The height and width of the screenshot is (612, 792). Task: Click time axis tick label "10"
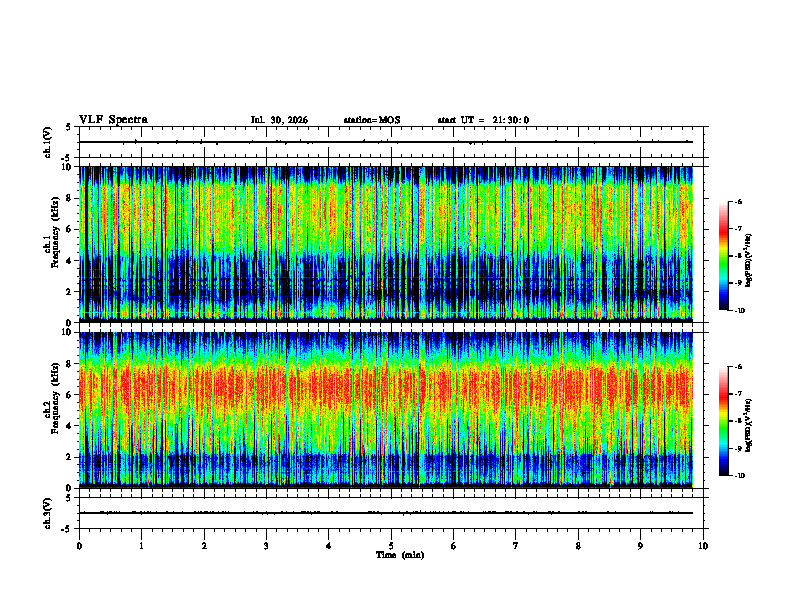pyautogui.click(x=703, y=546)
